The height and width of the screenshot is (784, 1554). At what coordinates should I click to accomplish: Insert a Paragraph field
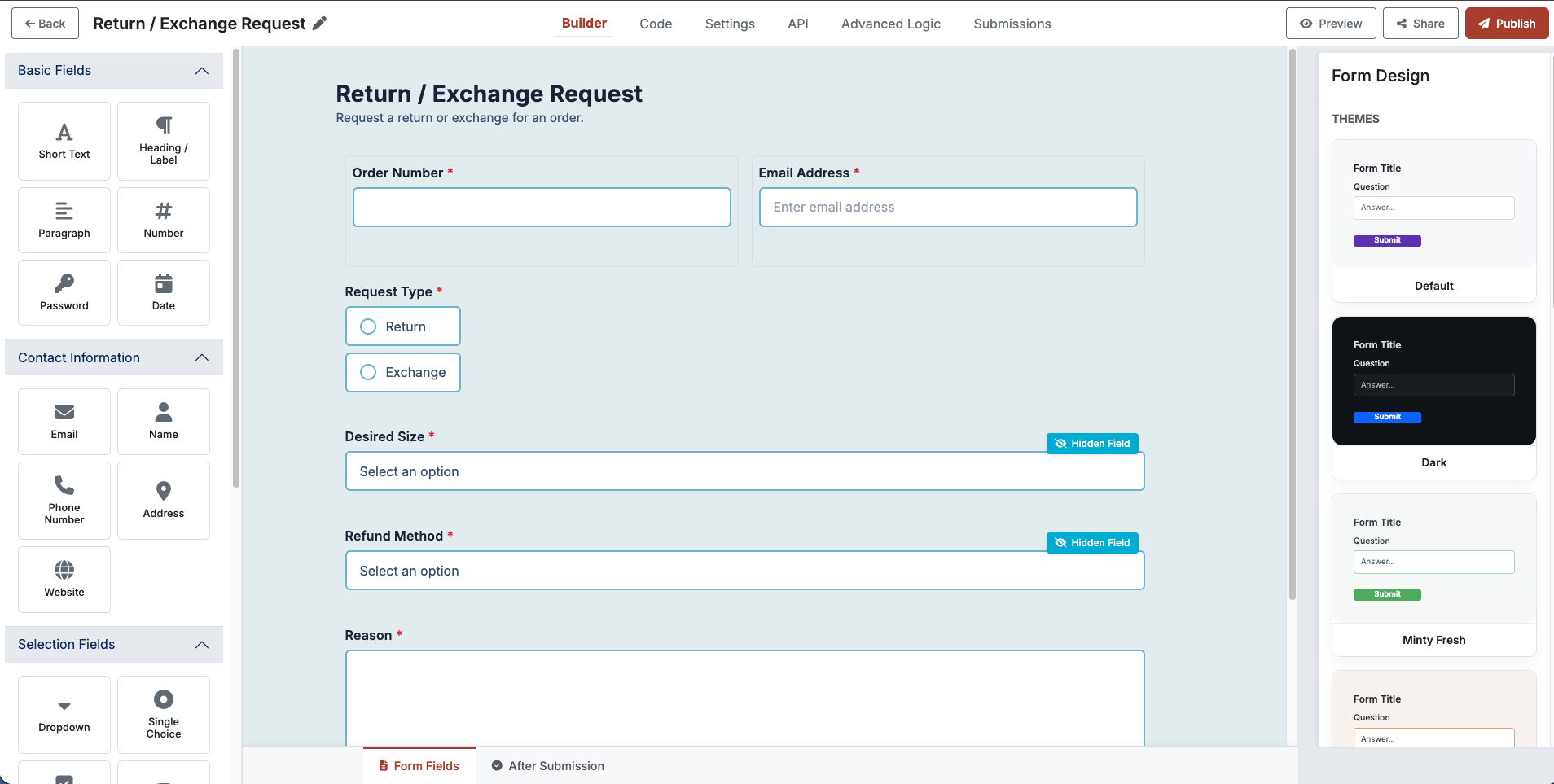(x=64, y=219)
